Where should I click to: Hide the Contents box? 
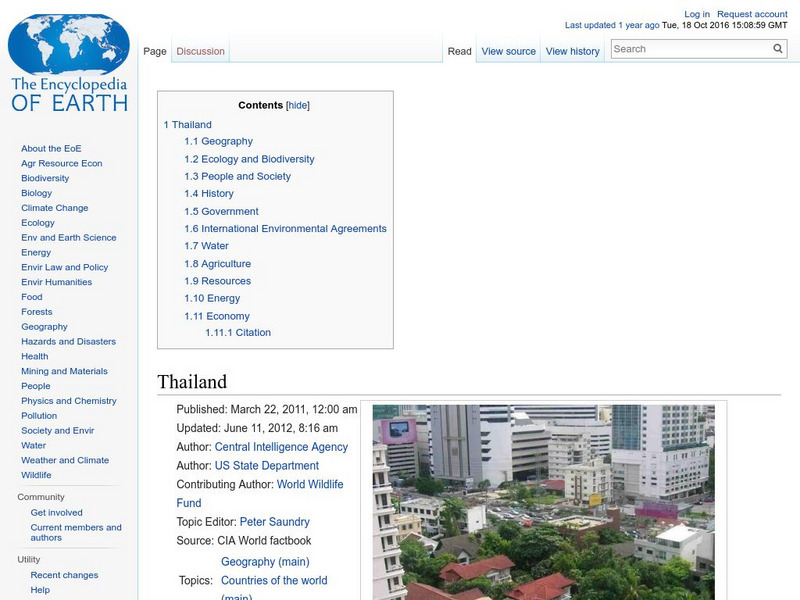pyautogui.click(x=296, y=104)
